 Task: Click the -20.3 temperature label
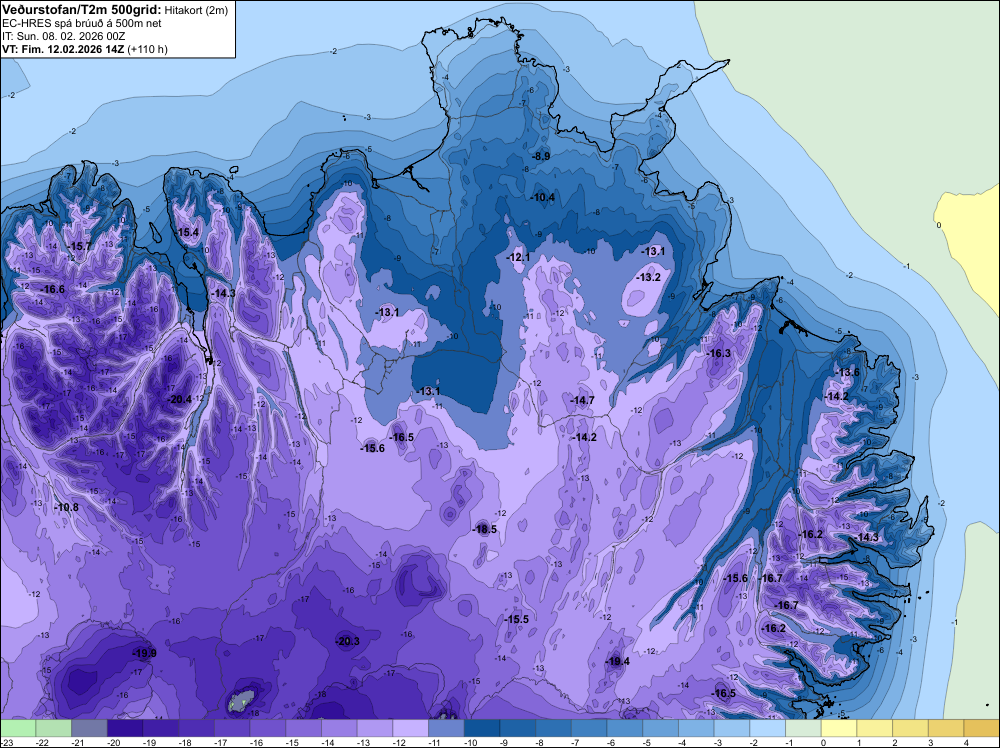[348, 642]
